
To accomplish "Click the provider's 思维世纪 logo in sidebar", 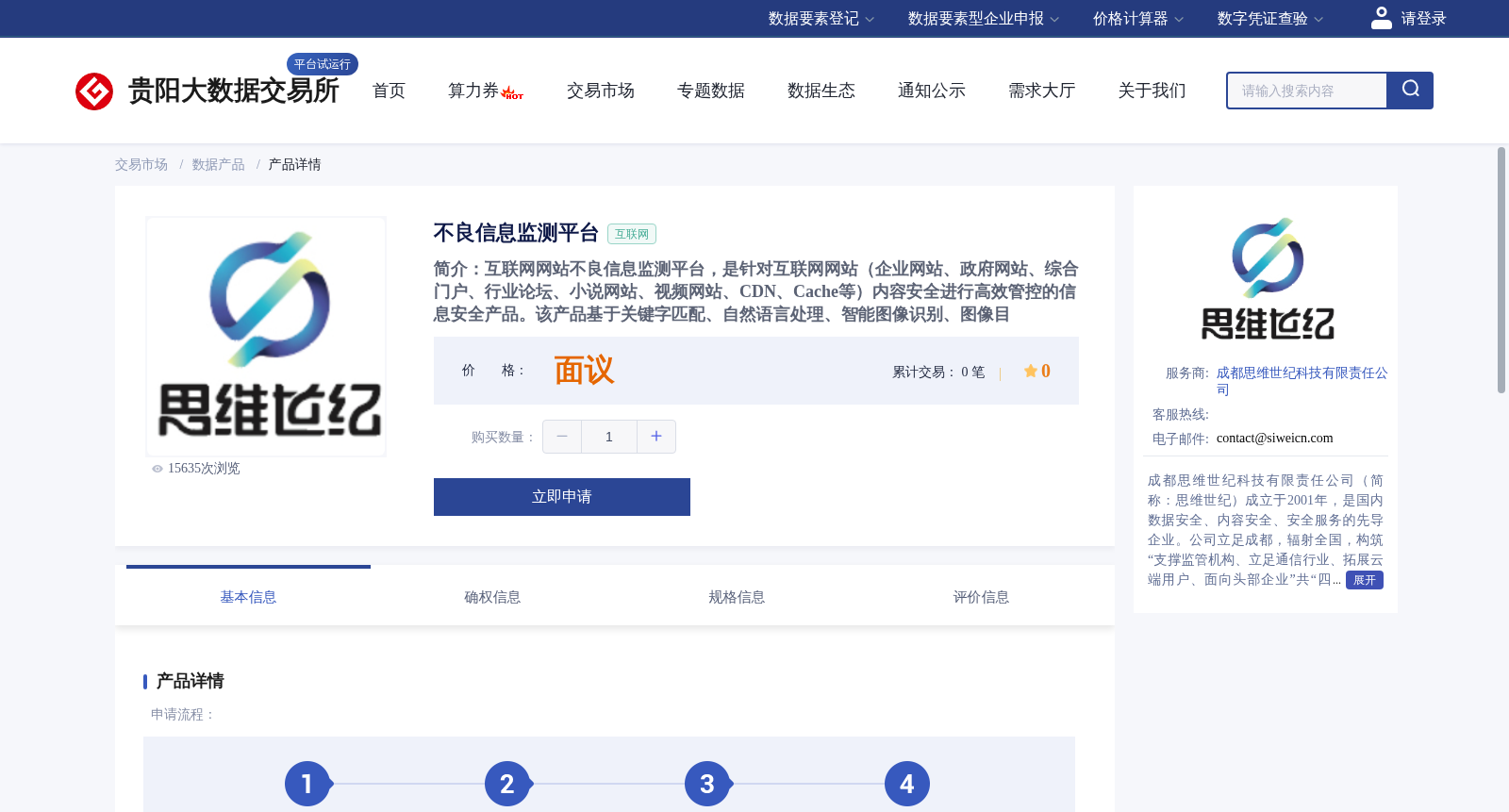I will 1268,279.
